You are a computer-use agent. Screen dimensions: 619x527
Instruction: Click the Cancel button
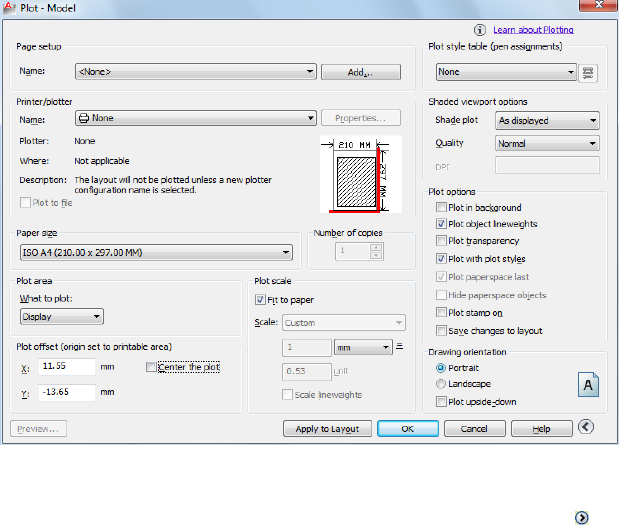coord(475,429)
